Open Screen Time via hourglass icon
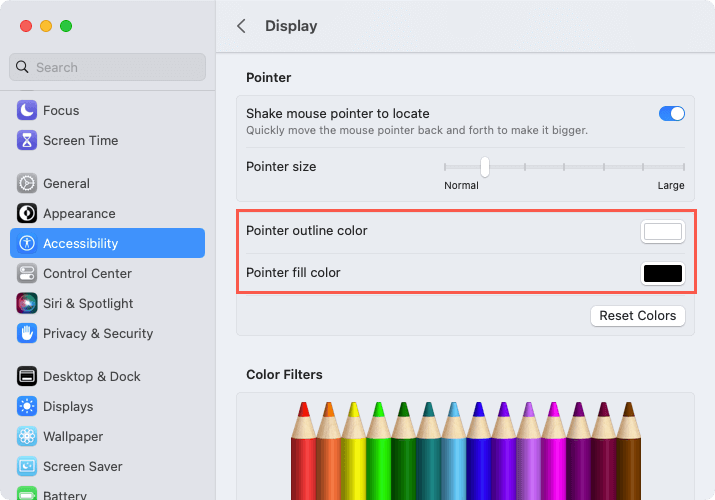 pos(27,140)
